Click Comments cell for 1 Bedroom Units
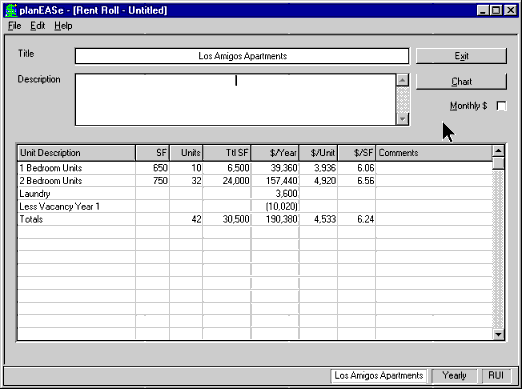 (434, 168)
